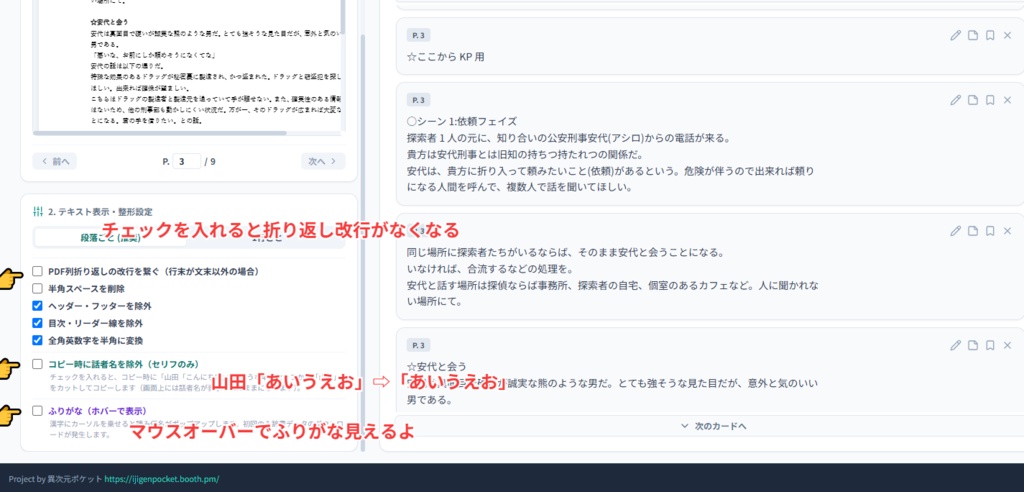This screenshot has height=492, width=1024.
Task: Edit the card starting '同じ場所に探索者たち'
Action: (x=955, y=231)
